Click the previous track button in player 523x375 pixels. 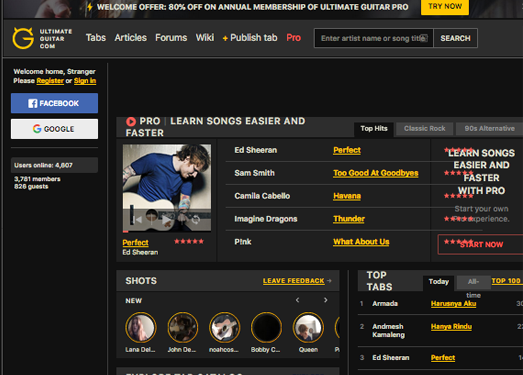click(x=138, y=220)
